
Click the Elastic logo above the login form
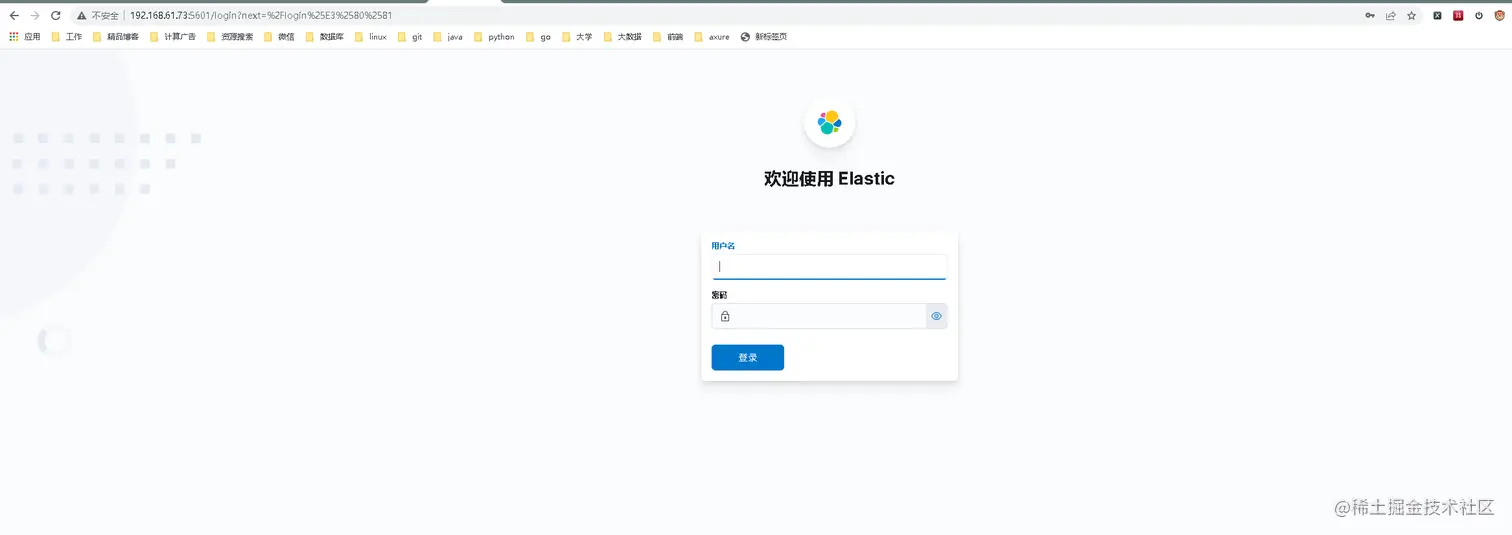click(829, 122)
